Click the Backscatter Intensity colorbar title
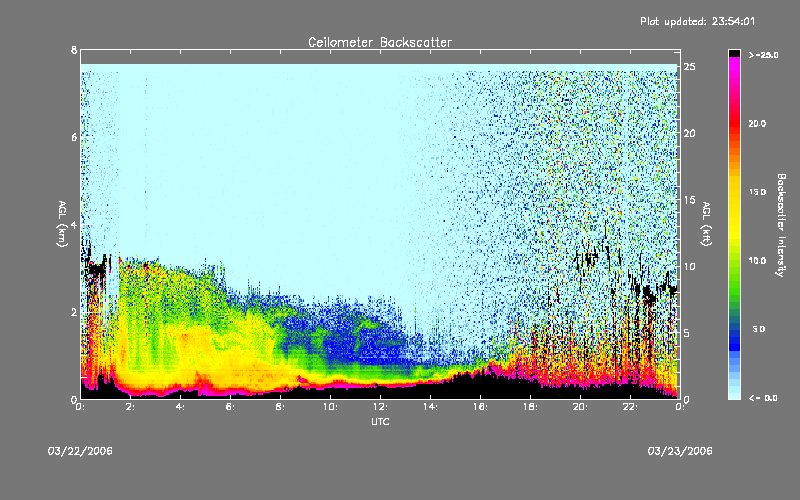This screenshot has width=800, height=500. 781,224
